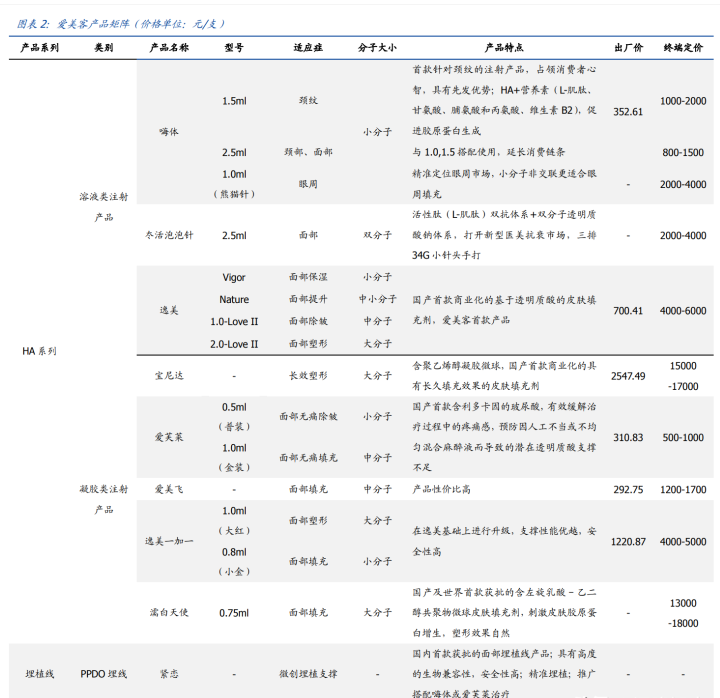The image size is (720, 698).
Task: Click the 双分子 molecule size cell
Action: [377, 235]
